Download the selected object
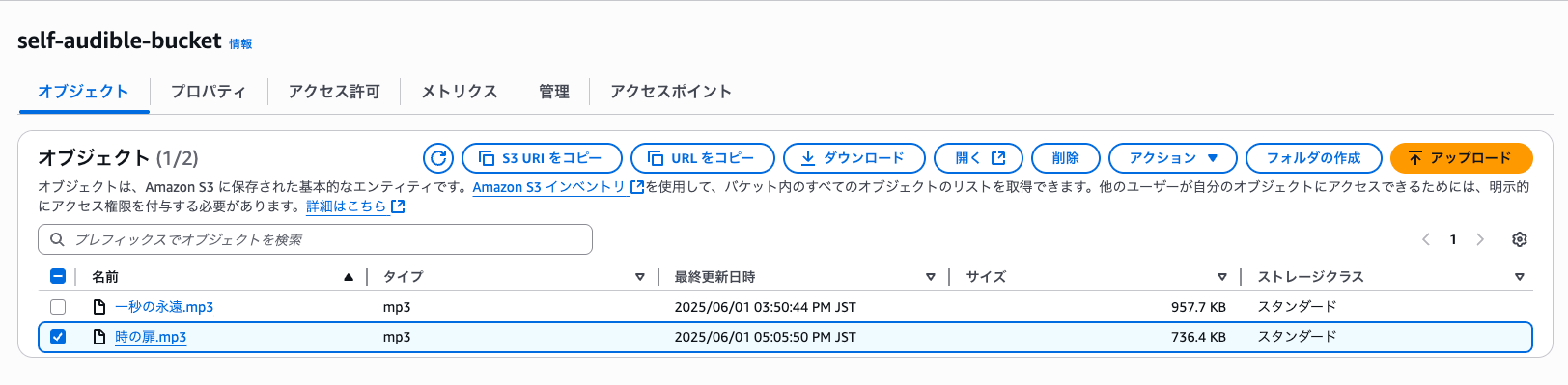1568x385 pixels. click(x=854, y=158)
